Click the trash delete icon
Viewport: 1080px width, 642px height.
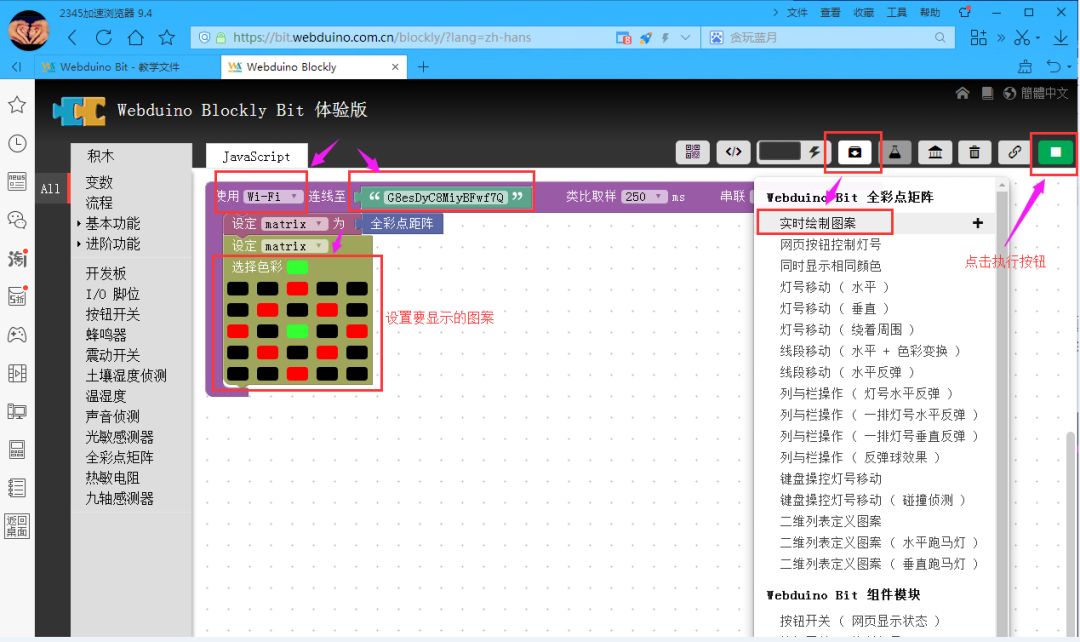[974, 152]
